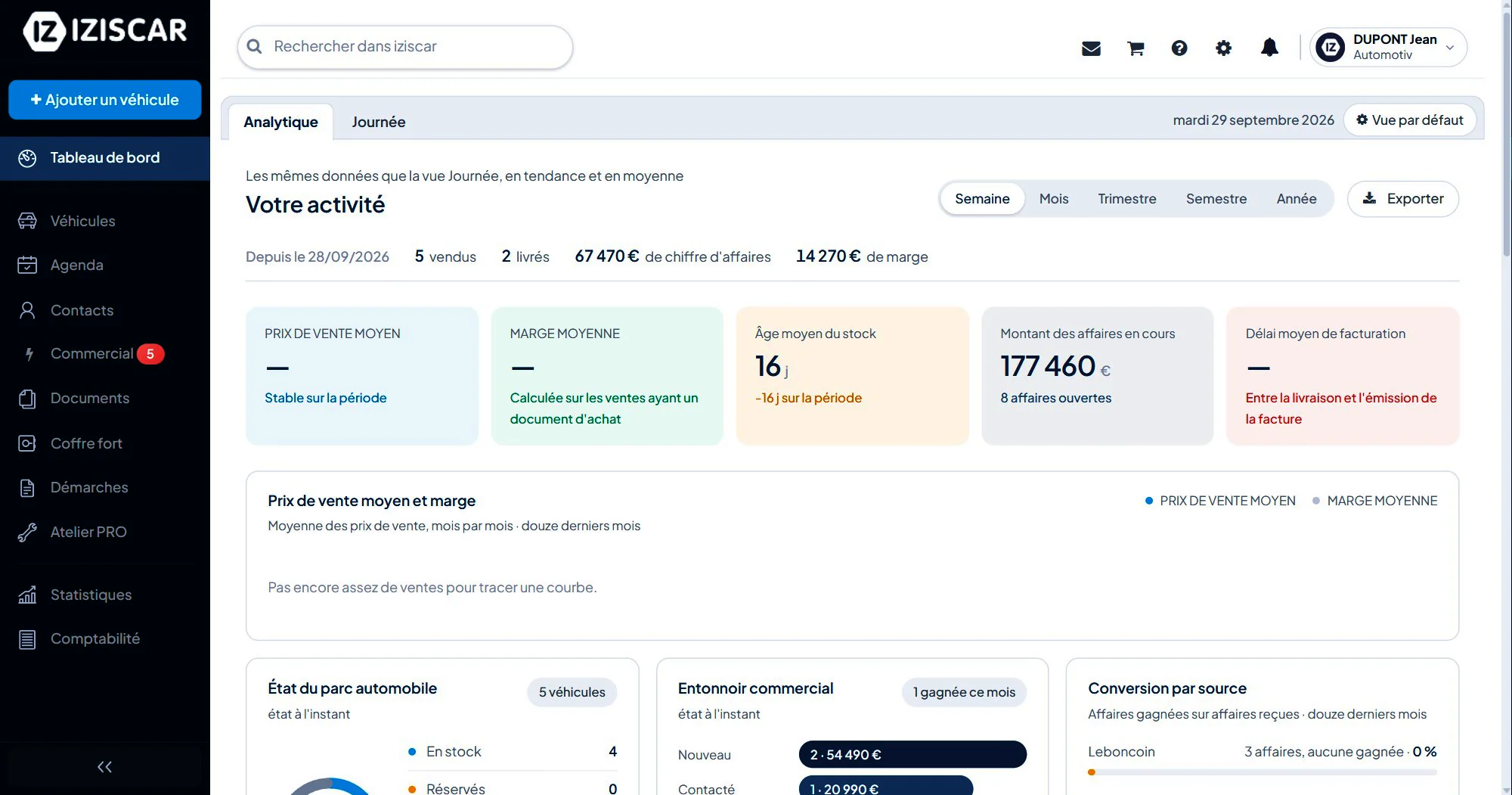Select the Mois period toggle
The image size is (1512, 795).
(1053, 199)
